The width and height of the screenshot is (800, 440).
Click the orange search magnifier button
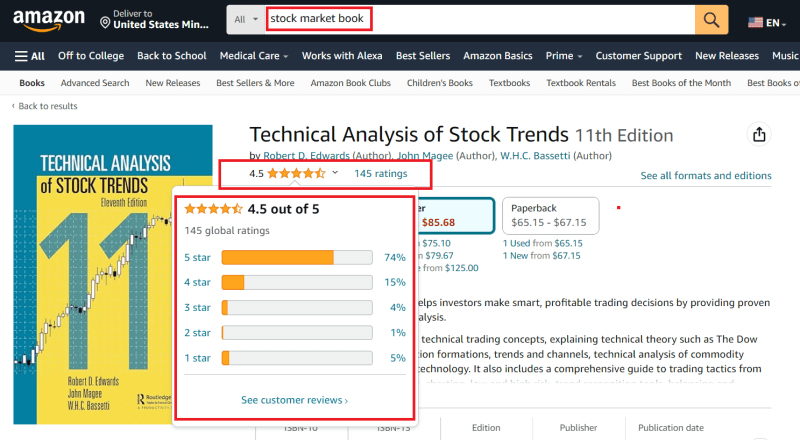[x=711, y=20]
